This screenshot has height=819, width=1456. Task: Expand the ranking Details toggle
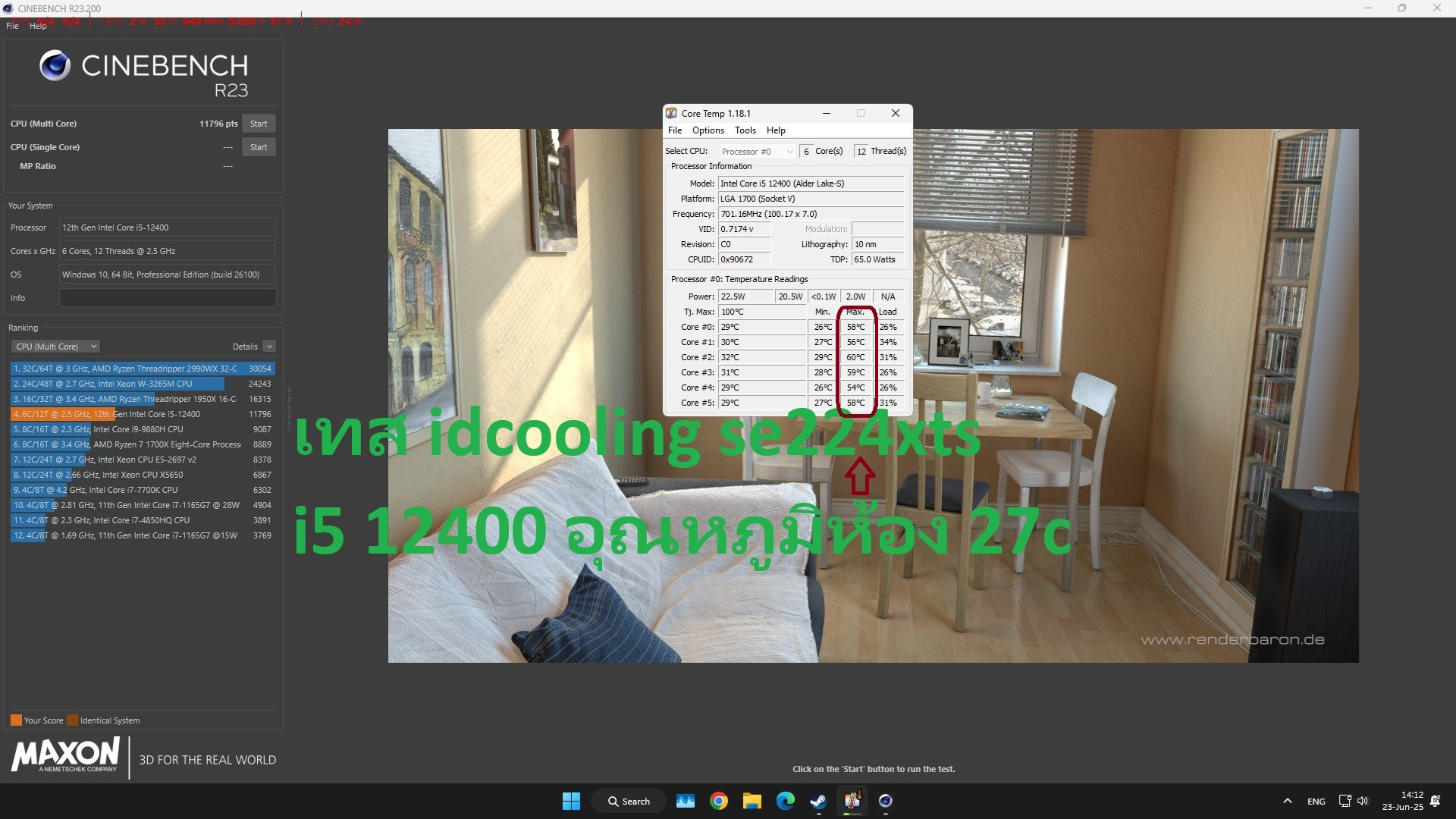tap(268, 347)
